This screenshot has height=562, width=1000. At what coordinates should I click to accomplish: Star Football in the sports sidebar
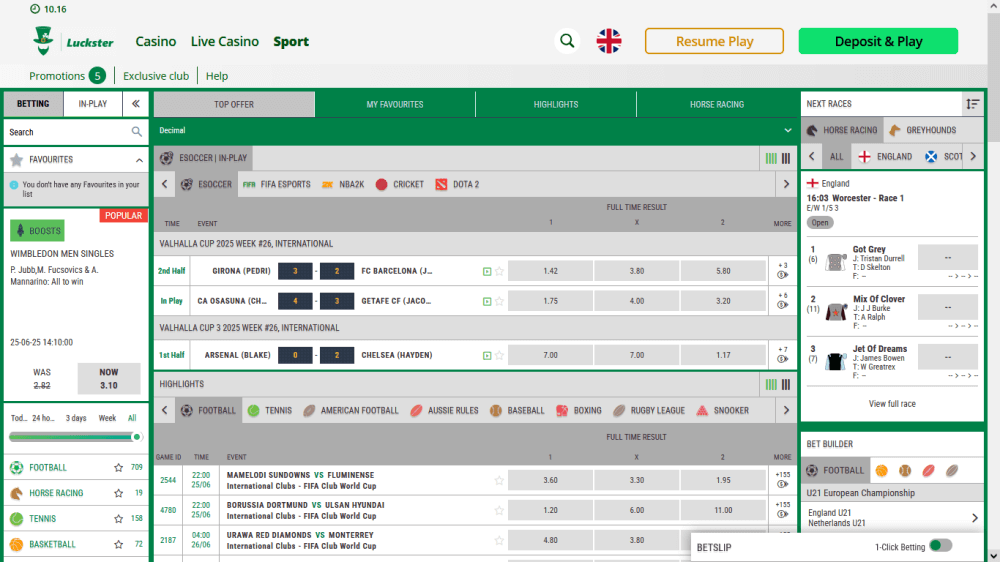[118, 467]
